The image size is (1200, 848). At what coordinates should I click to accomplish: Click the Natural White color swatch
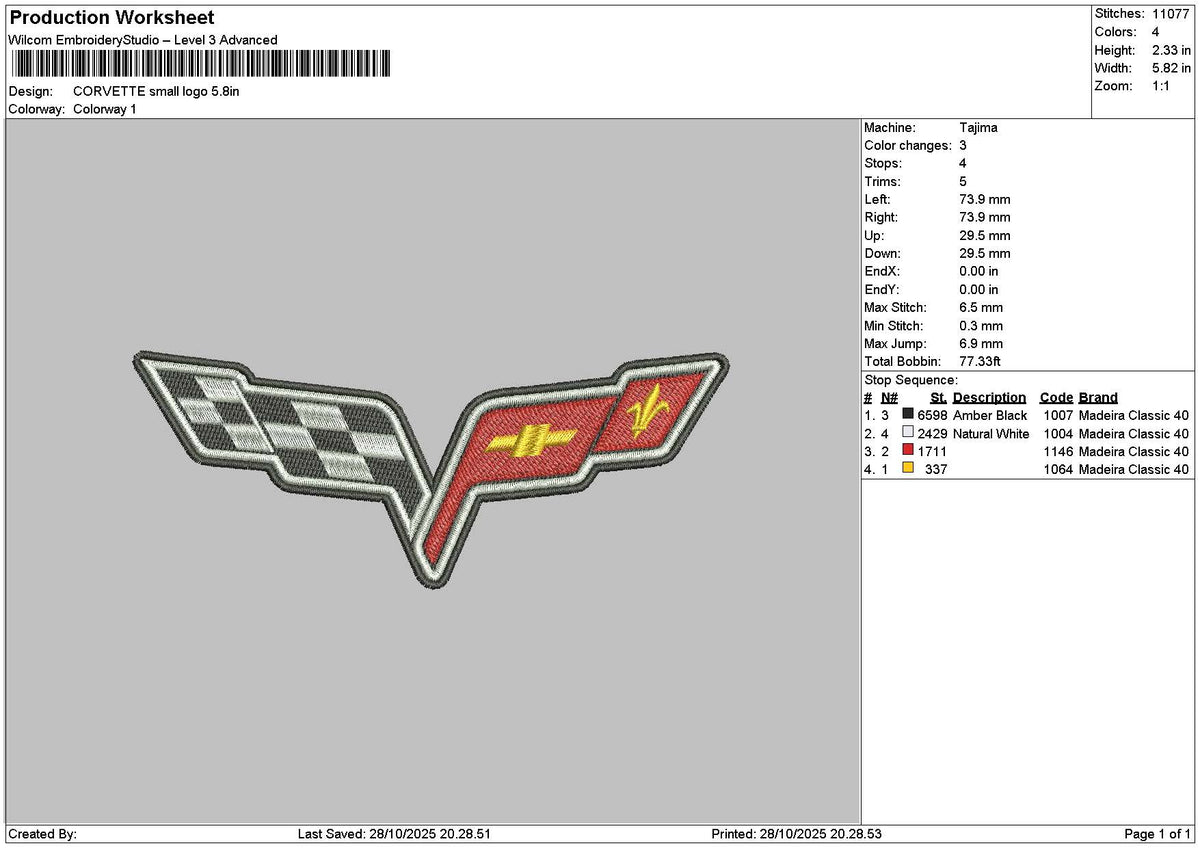pyautogui.click(x=908, y=433)
